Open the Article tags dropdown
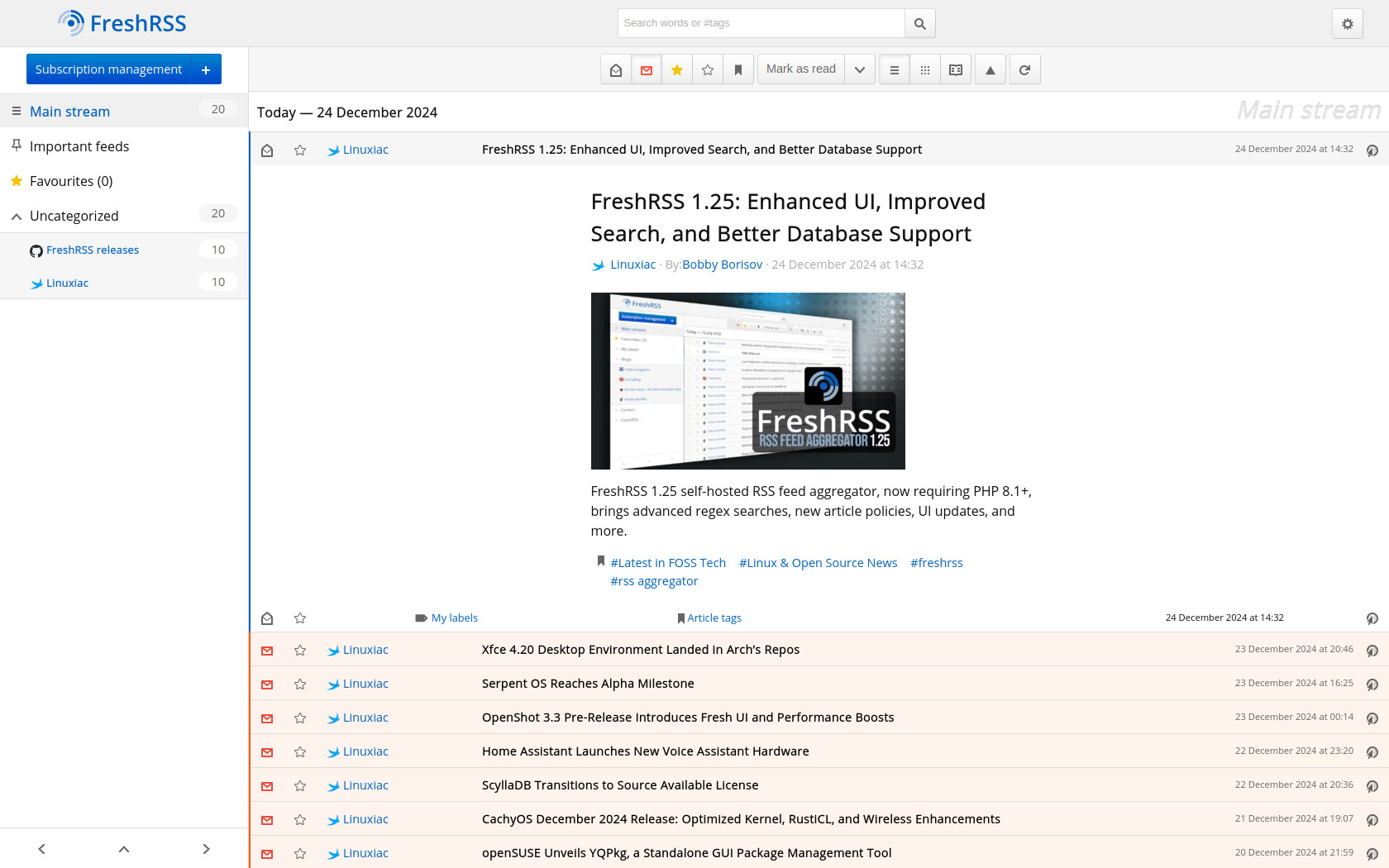1389x868 pixels. (709, 618)
